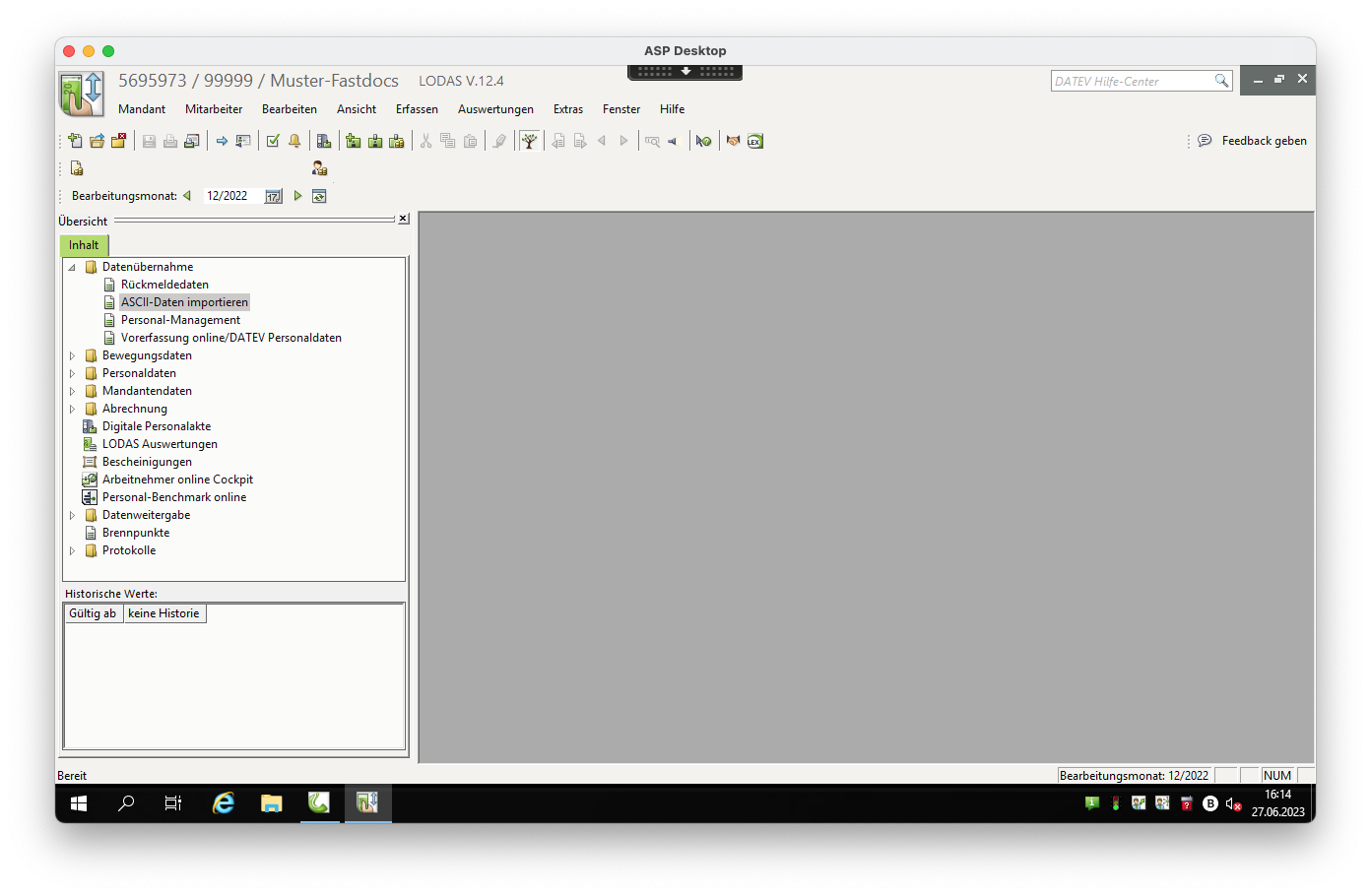The width and height of the screenshot is (1371, 896).
Task: Open the Extras menu
Action: [x=568, y=109]
